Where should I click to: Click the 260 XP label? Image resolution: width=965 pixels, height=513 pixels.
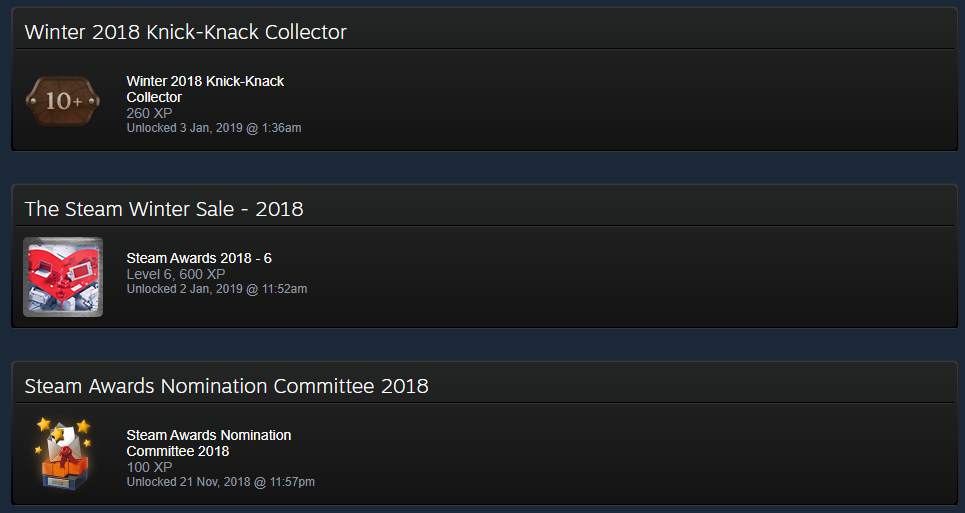point(149,113)
